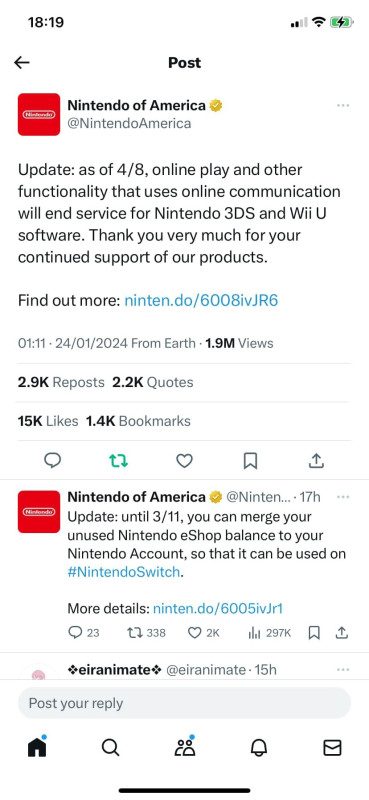
Task: Tap the #NintendoSwitch hashtag
Action: pos(124,572)
